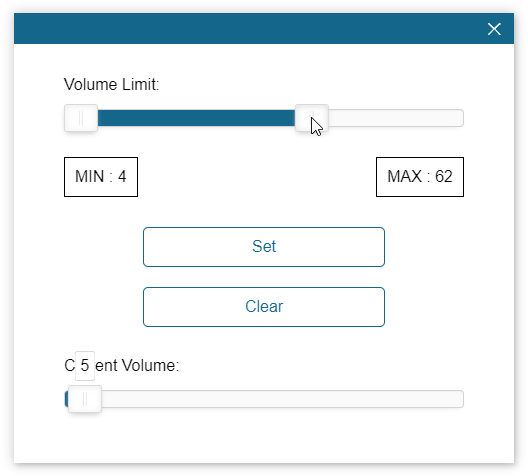This screenshot has height=476, width=528.
Task: Click the maximum Volume Limit slider handle
Action: (311, 118)
